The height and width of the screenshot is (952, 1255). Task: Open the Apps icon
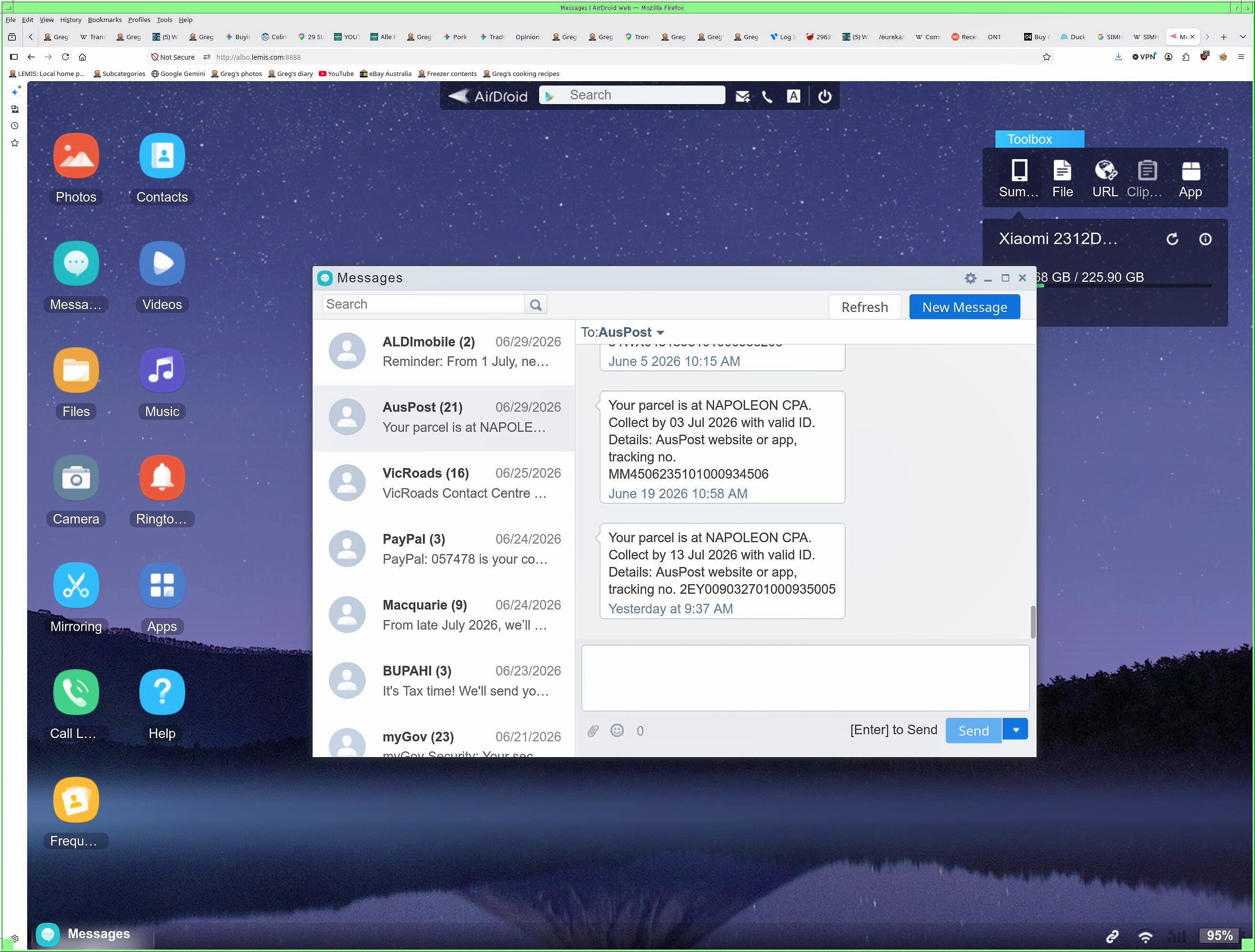(162, 585)
